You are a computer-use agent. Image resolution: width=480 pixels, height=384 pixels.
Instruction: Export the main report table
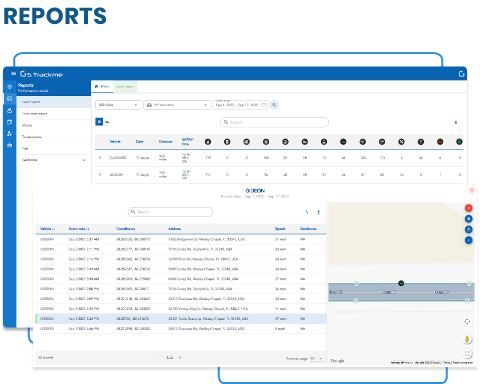click(456, 123)
